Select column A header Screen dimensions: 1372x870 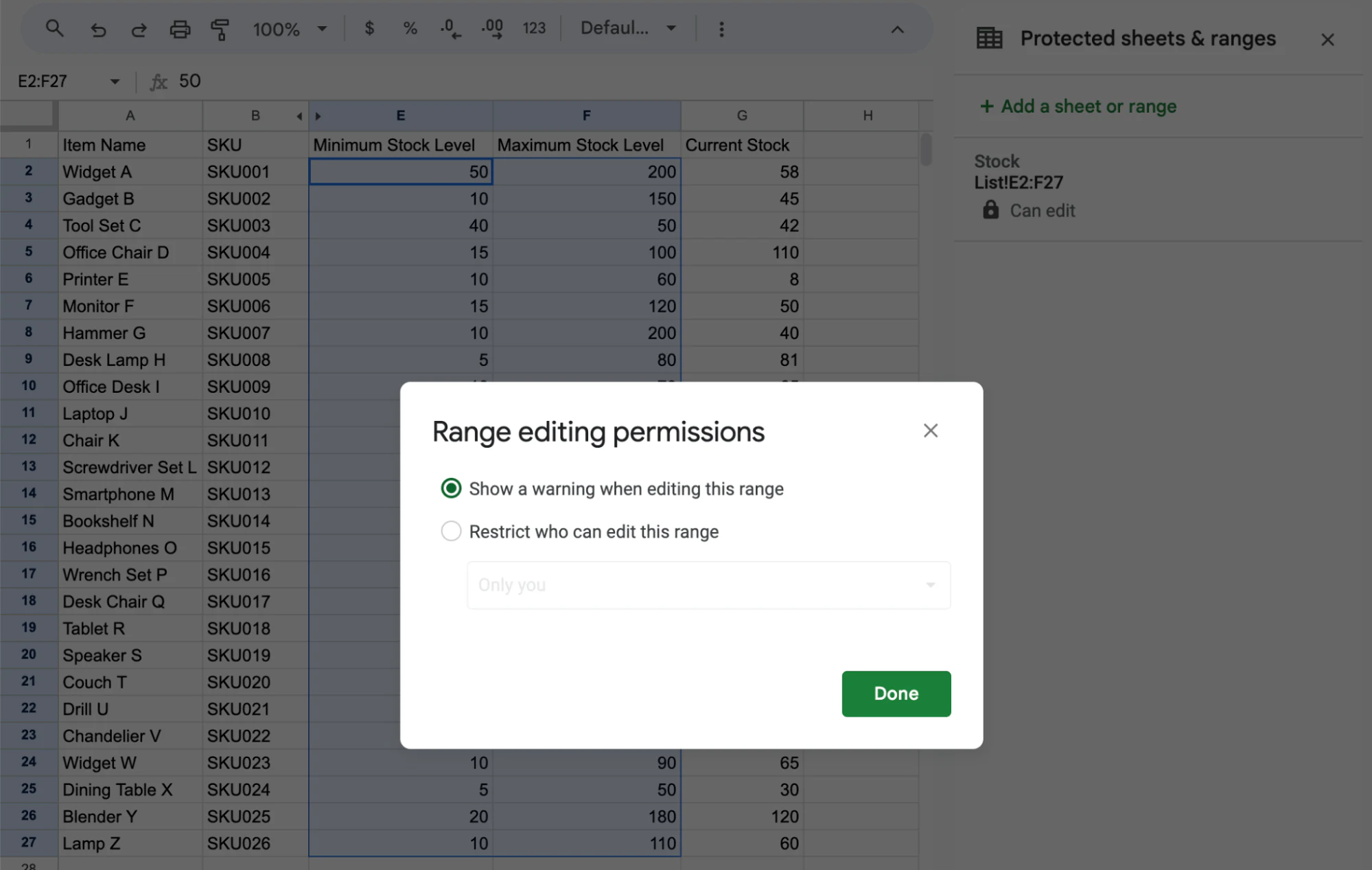(x=130, y=115)
